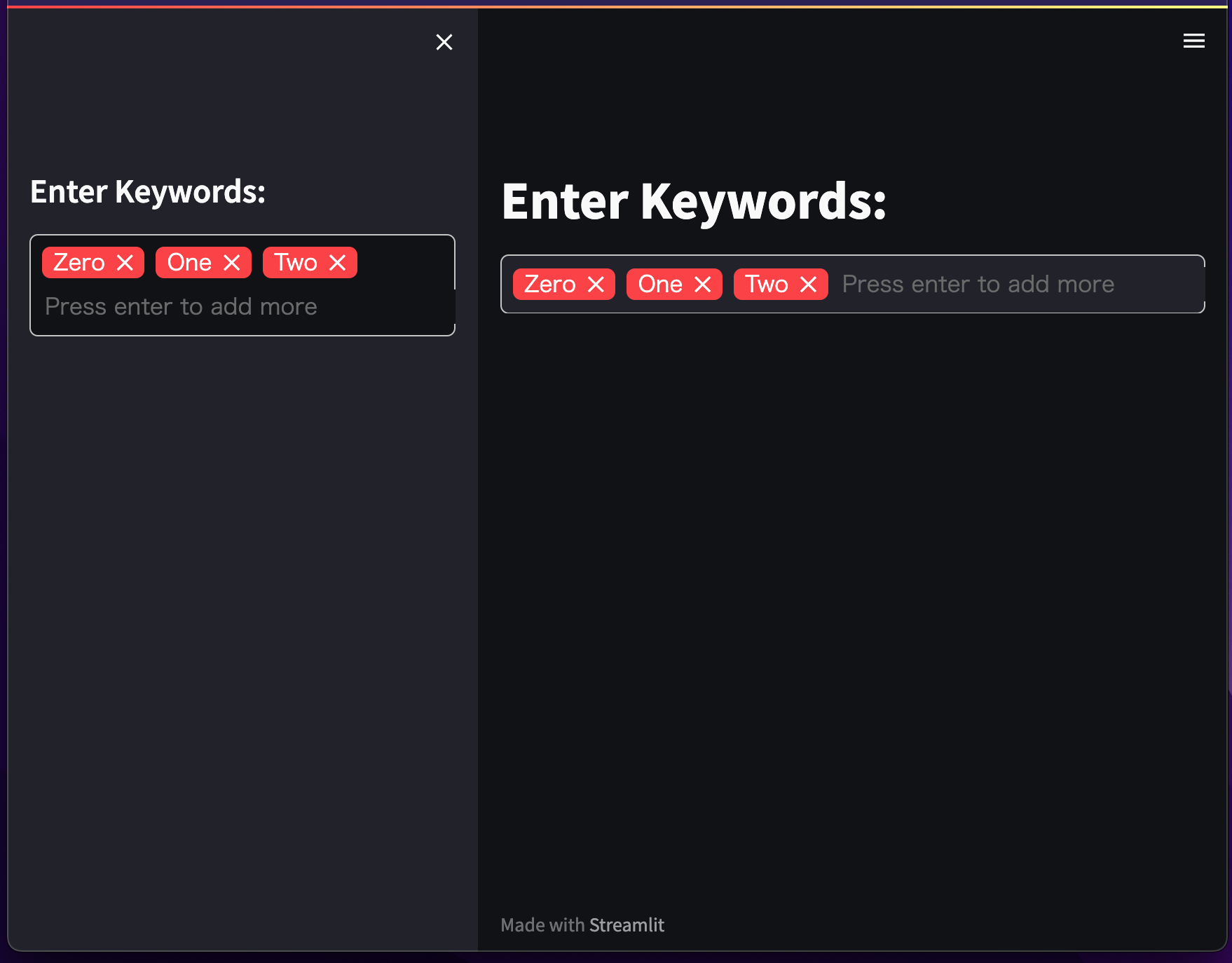Click the 'Made with' footer text
This screenshot has width=1232, height=963.
pos(542,925)
